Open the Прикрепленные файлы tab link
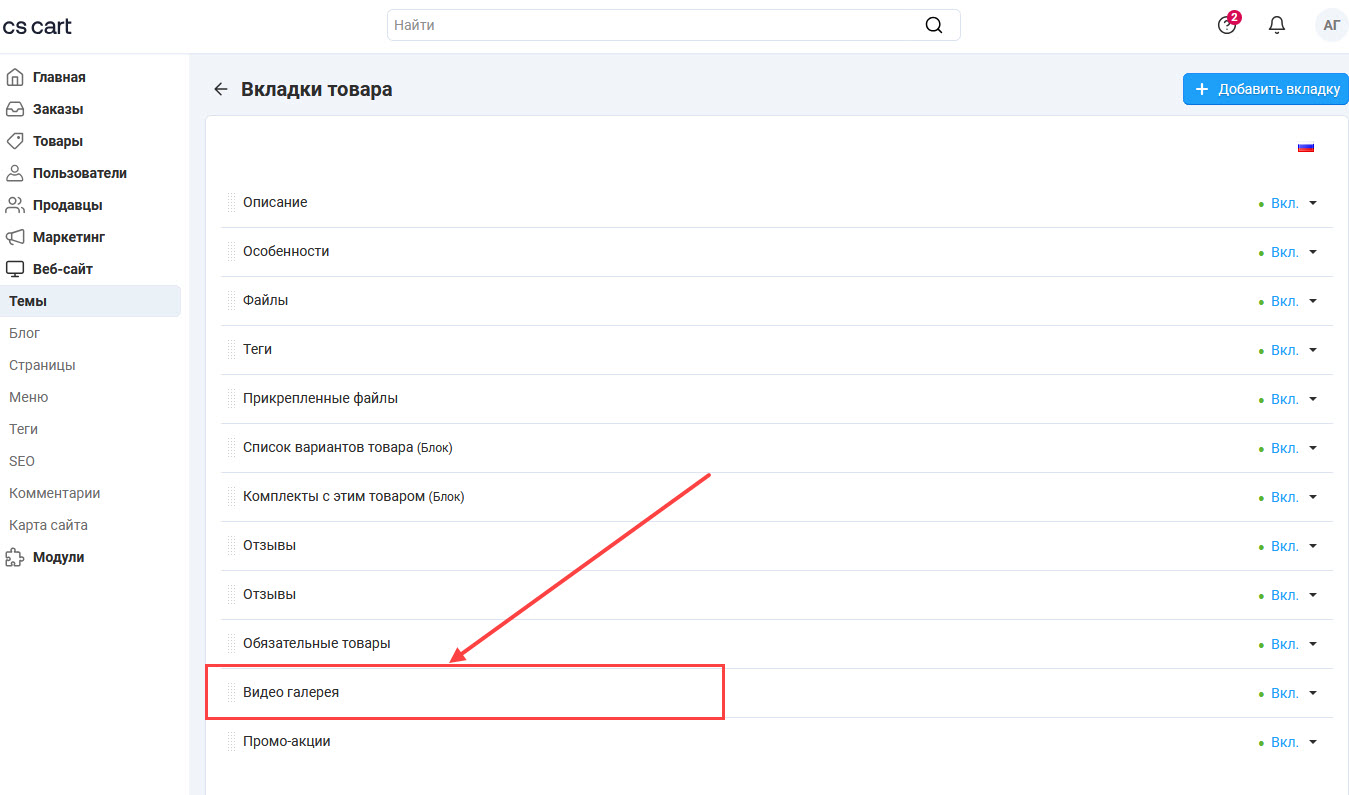1349x795 pixels. [320, 398]
